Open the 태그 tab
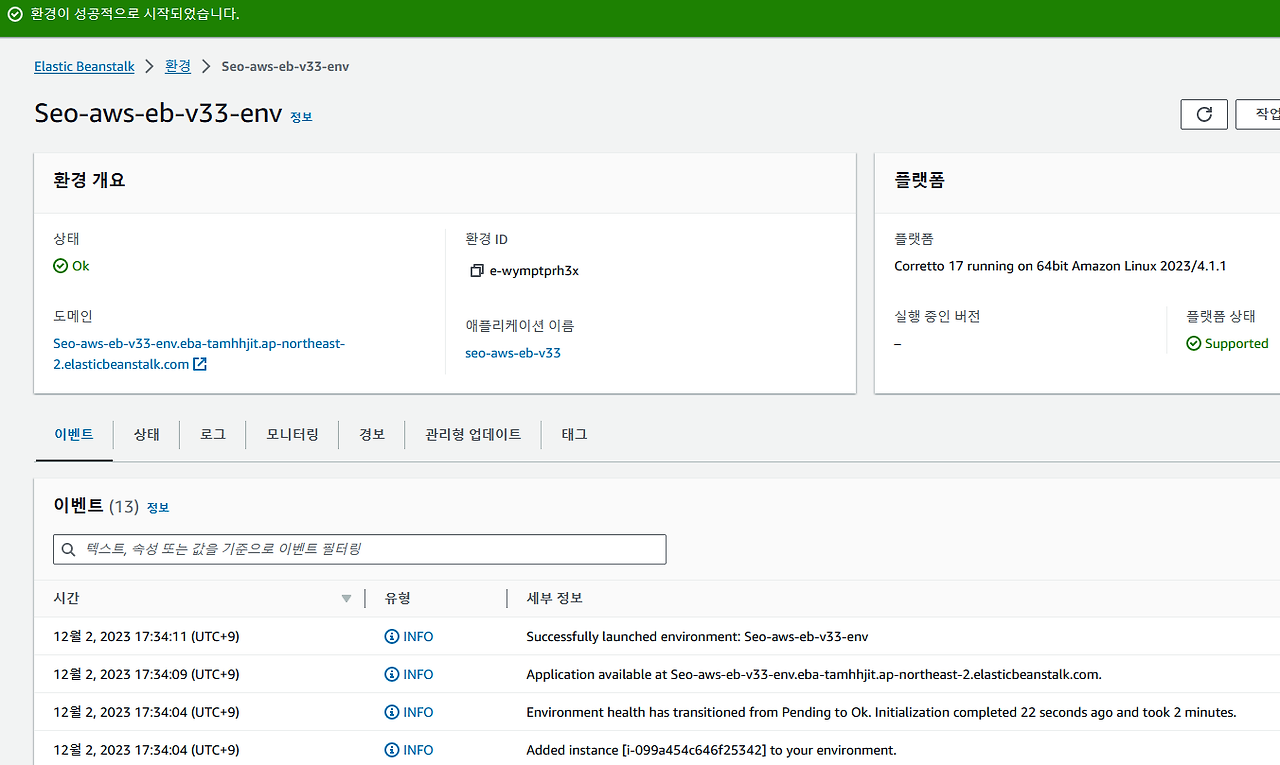 [574, 435]
